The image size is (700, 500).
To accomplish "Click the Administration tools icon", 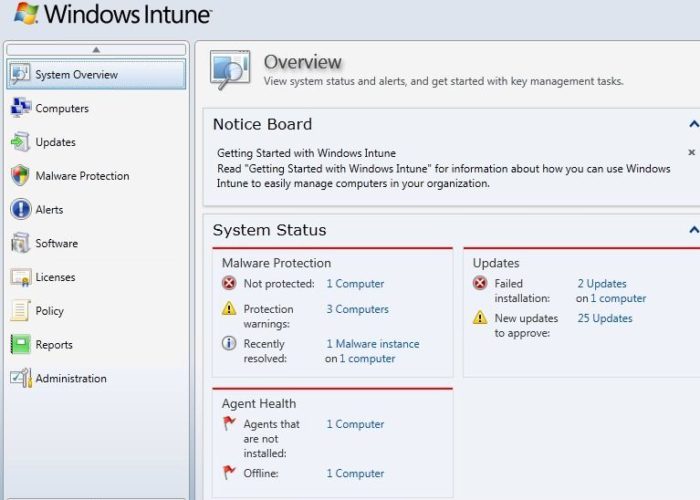I will (21, 378).
